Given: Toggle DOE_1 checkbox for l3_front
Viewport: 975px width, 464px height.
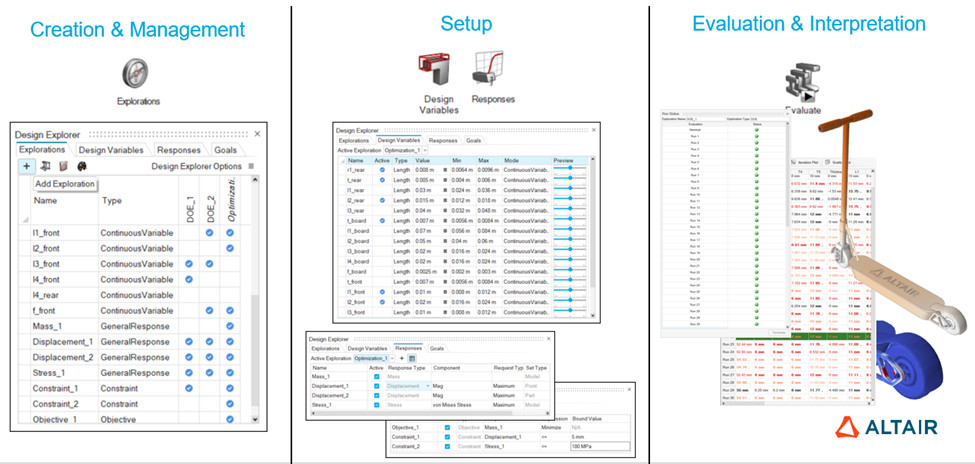Looking at the screenshot, I should point(190,263).
